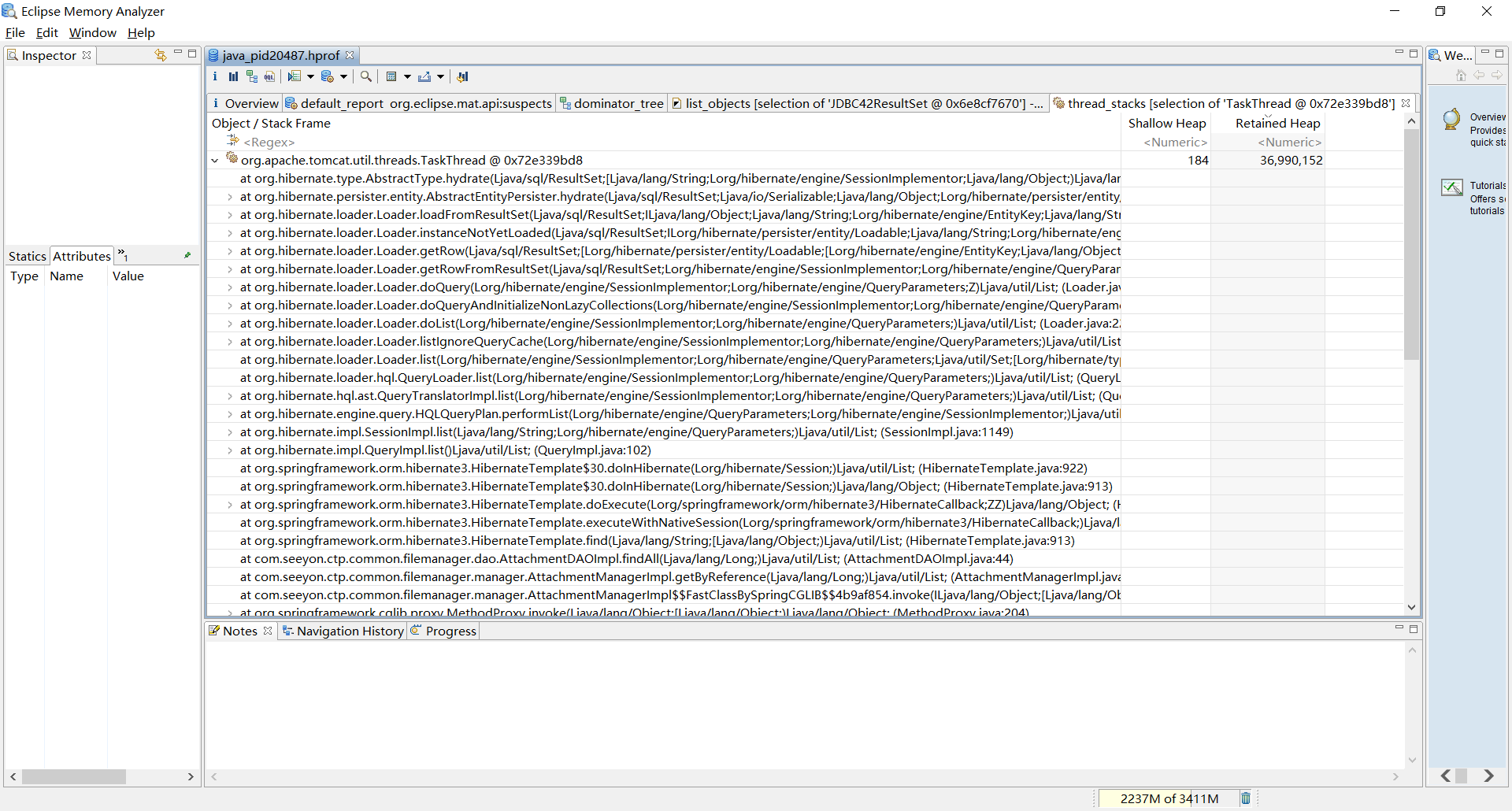
Task: Switch to the list_objects JDBC42ResultSet tab
Action: (858, 103)
